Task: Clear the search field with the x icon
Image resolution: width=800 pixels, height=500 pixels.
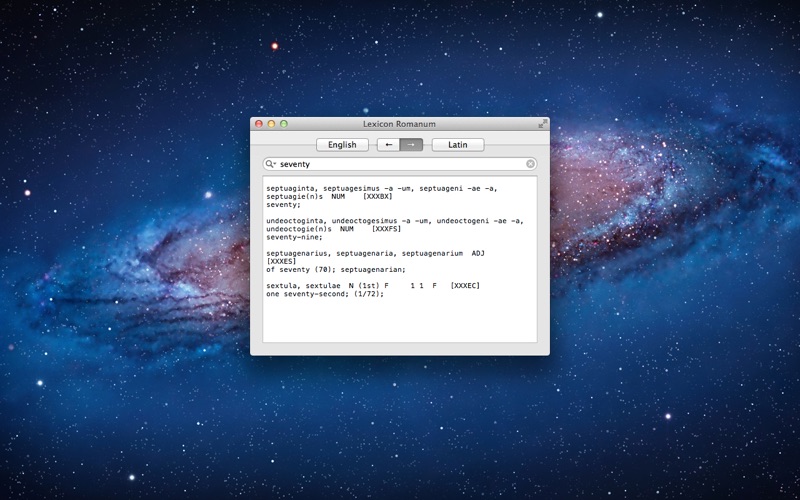Action: [530, 164]
